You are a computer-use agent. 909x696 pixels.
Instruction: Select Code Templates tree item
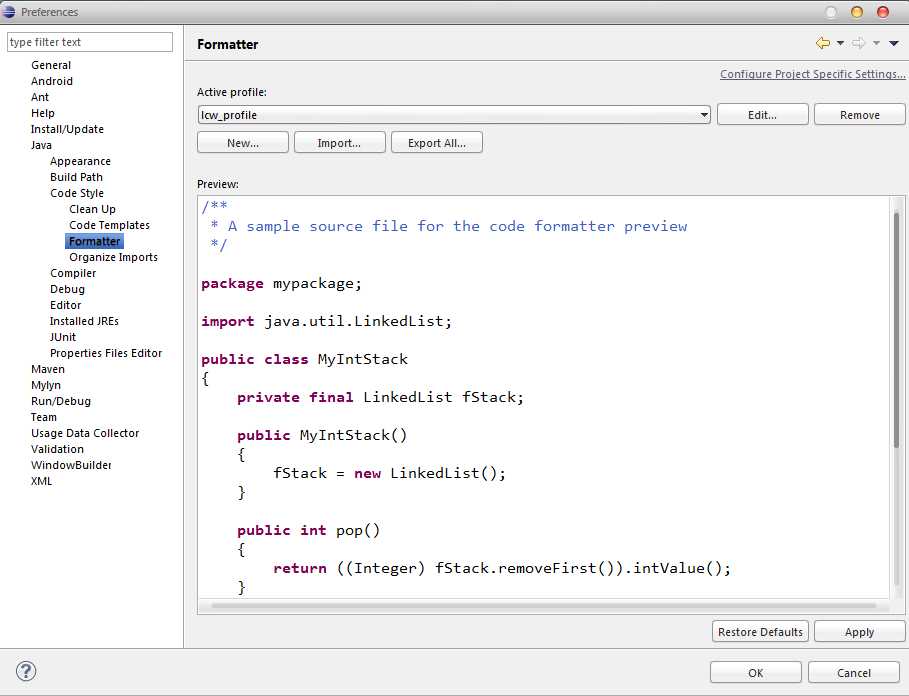pos(109,225)
